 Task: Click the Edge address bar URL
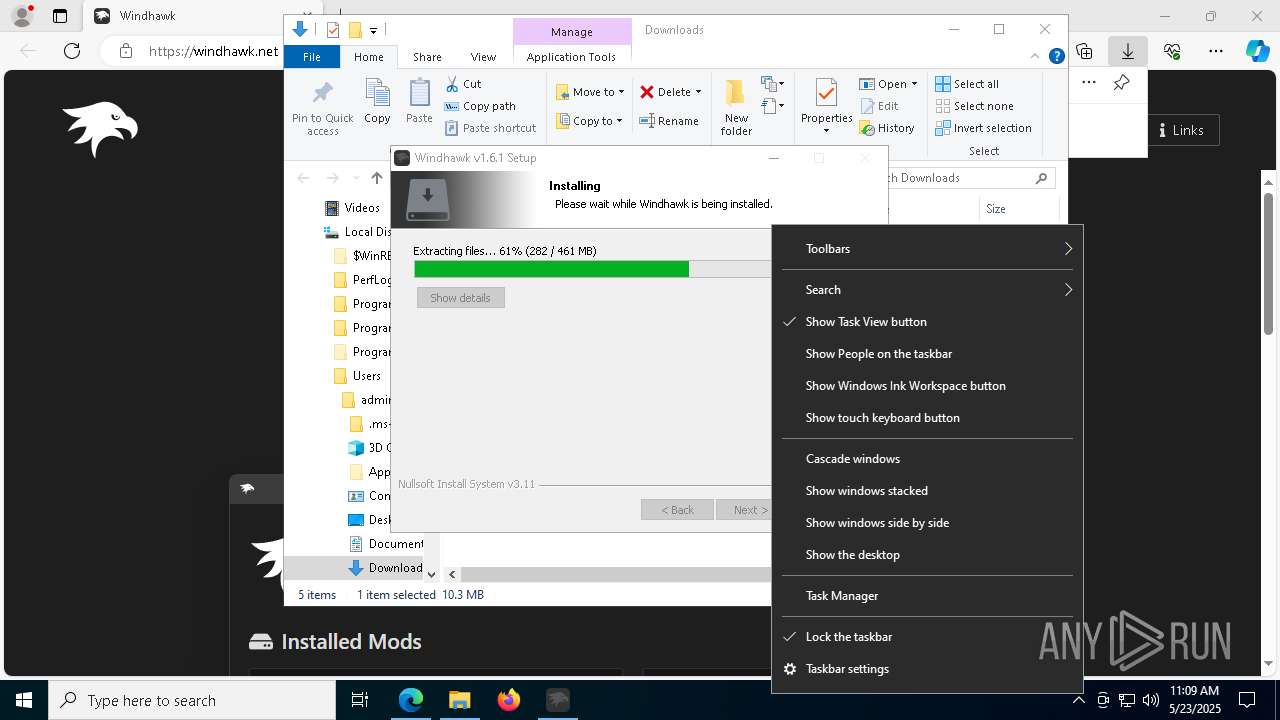213,51
